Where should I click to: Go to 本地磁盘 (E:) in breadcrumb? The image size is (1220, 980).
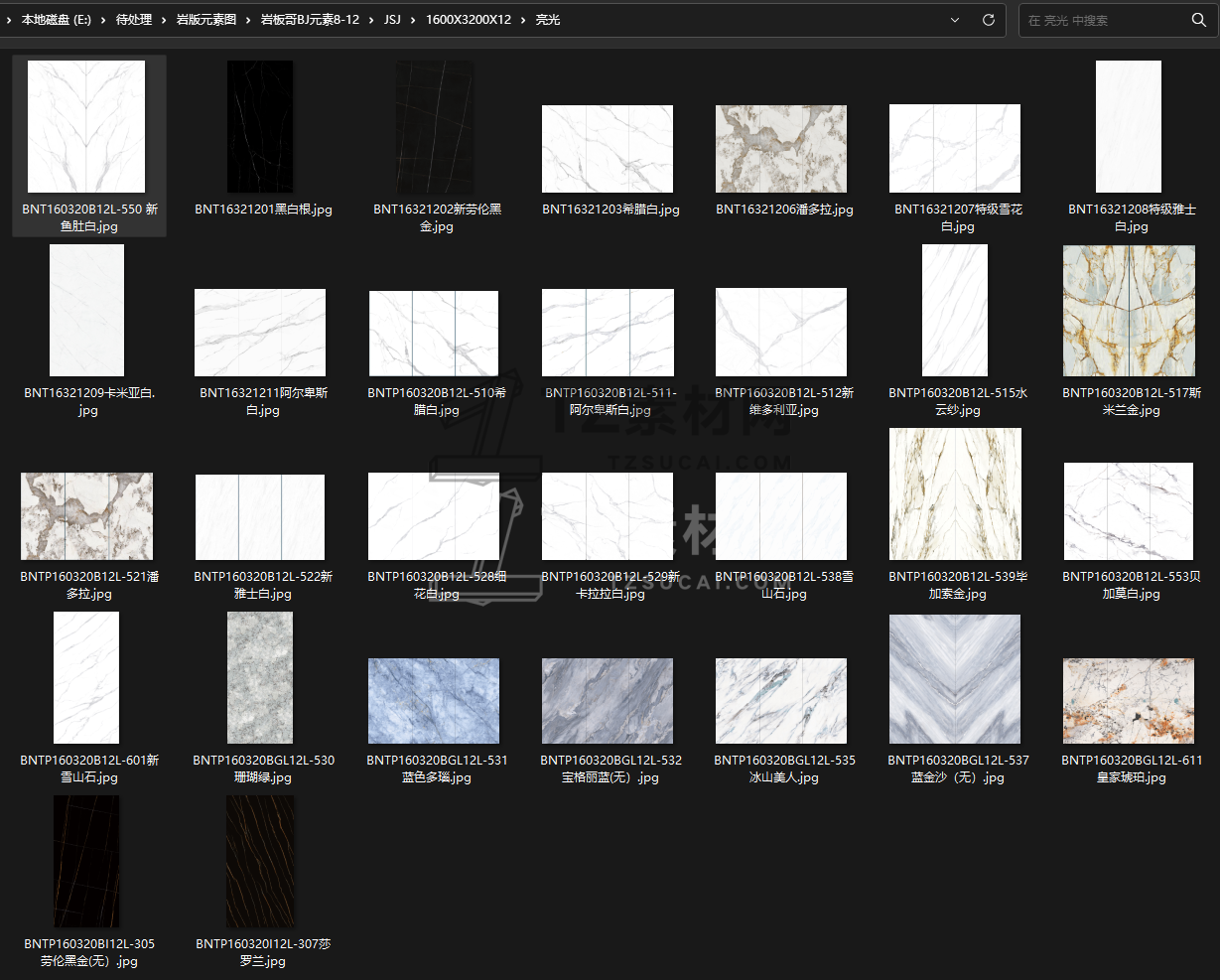pyautogui.click(x=56, y=20)
